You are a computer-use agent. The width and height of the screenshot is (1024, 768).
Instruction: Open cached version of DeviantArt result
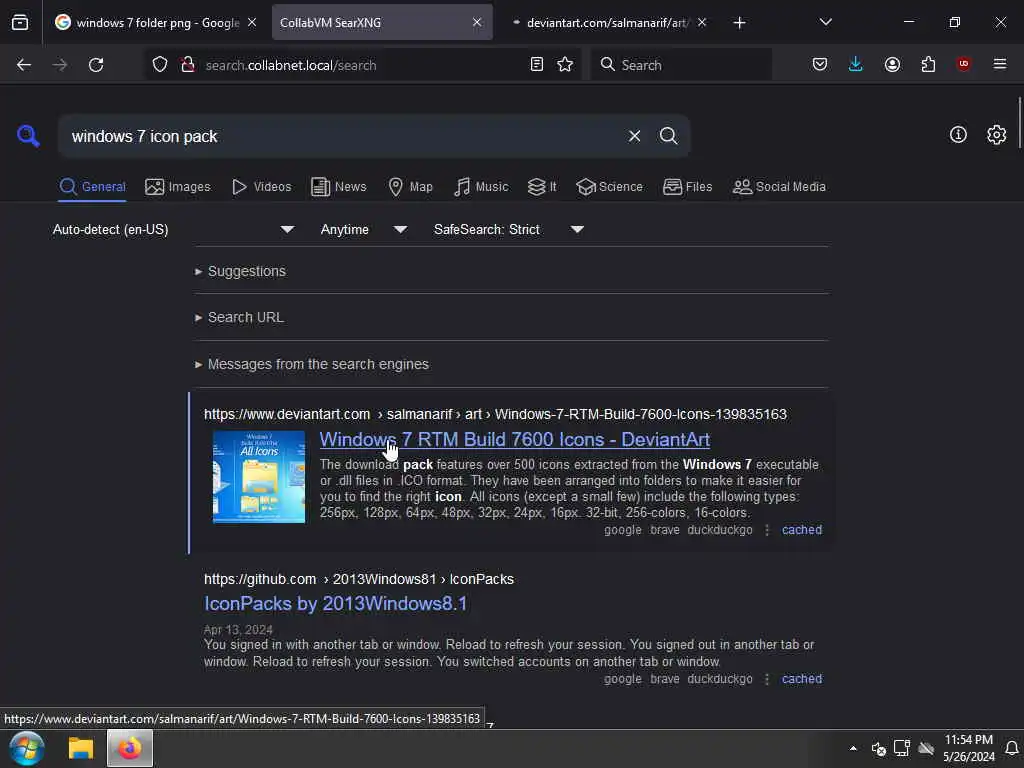[x=802, y=530]
